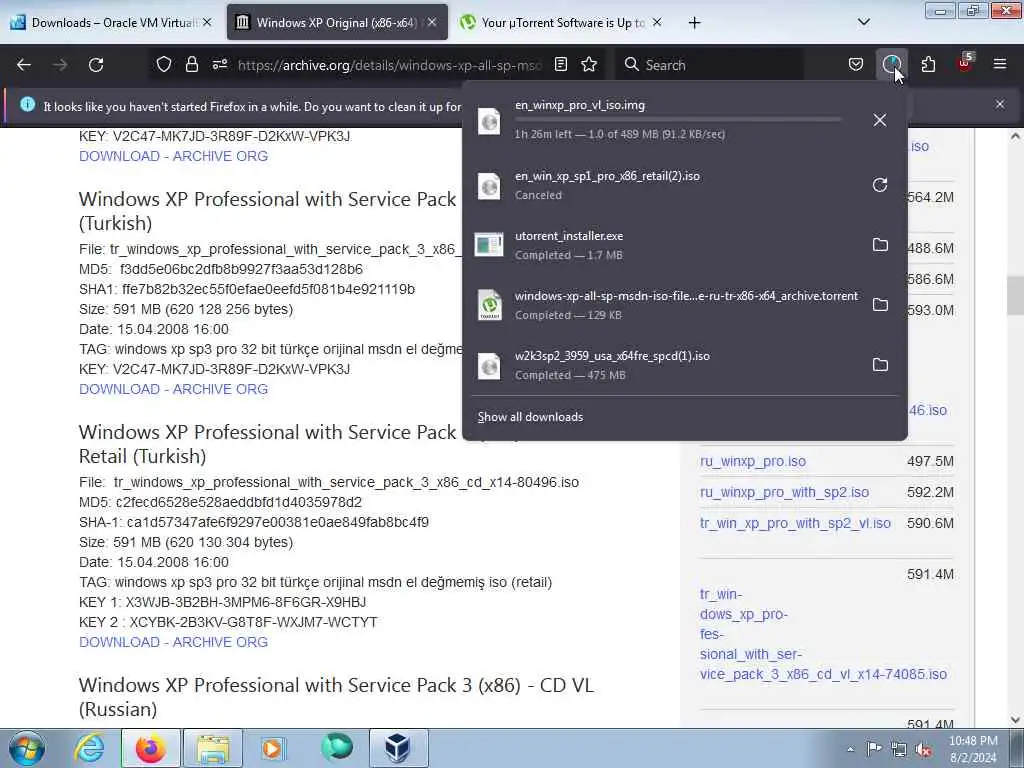Click the scrollbar up arrow
1024x768 pixels.
1014,136
